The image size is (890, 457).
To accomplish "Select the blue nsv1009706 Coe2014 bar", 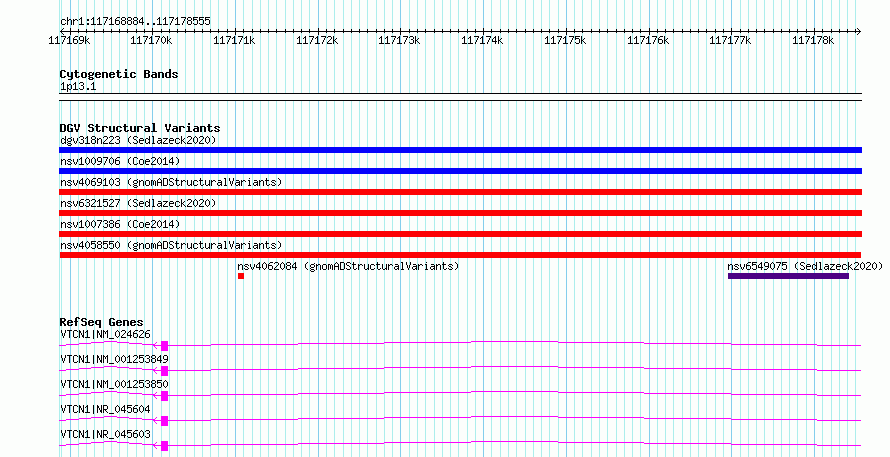I will point(460,171).
